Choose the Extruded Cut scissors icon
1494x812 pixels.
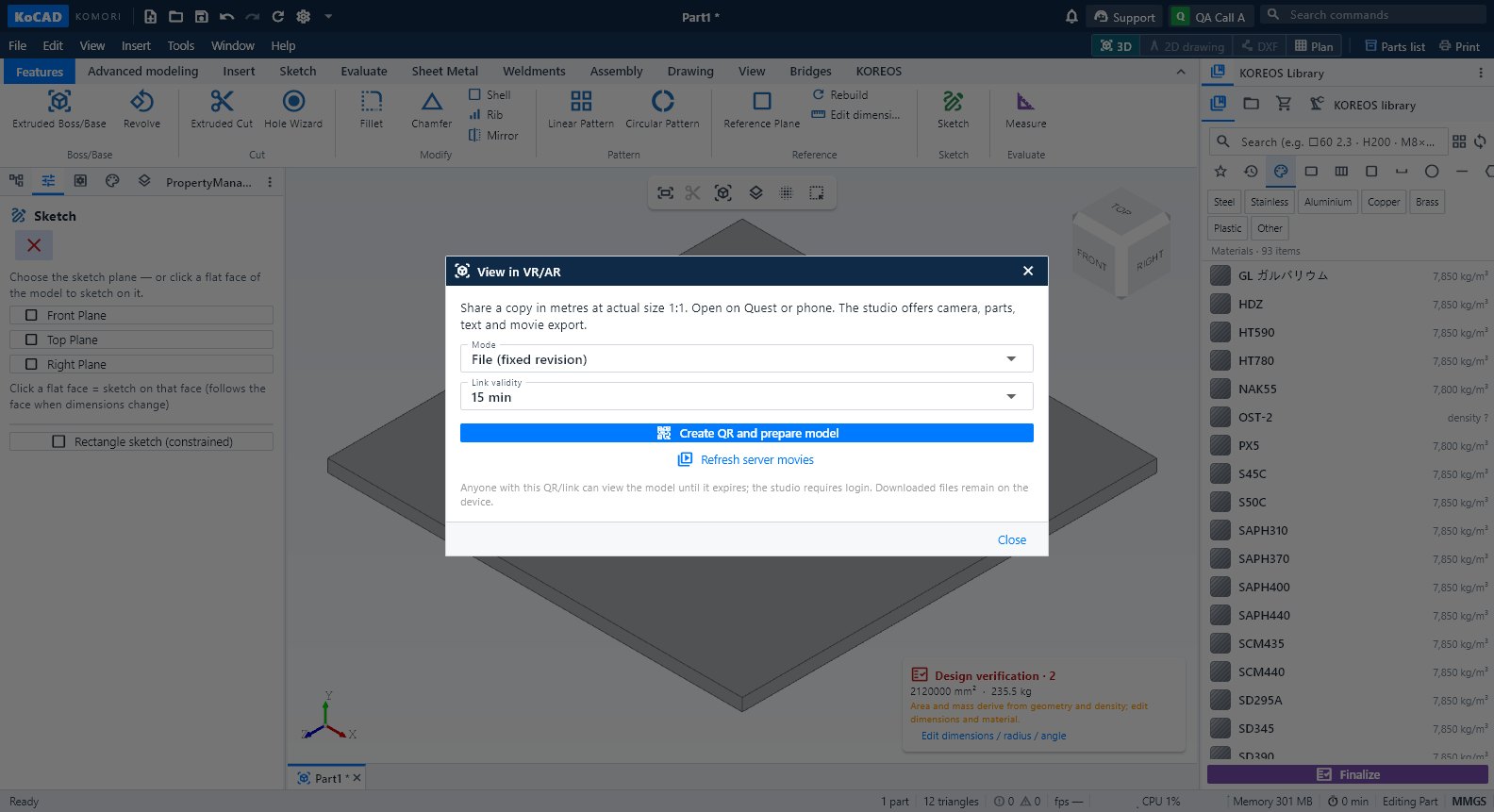(222, 101)
